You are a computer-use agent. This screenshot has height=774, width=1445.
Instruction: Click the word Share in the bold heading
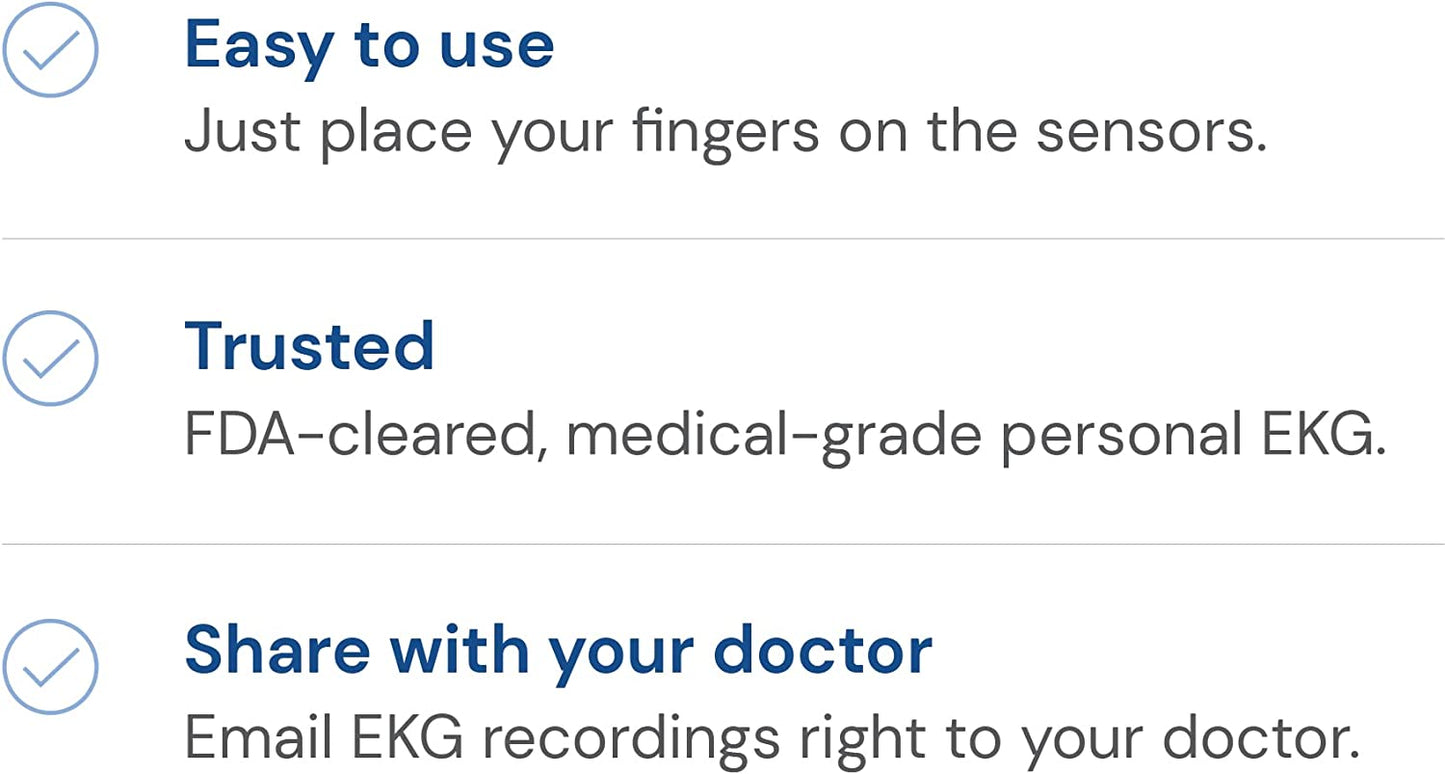[x=277, y=651]
